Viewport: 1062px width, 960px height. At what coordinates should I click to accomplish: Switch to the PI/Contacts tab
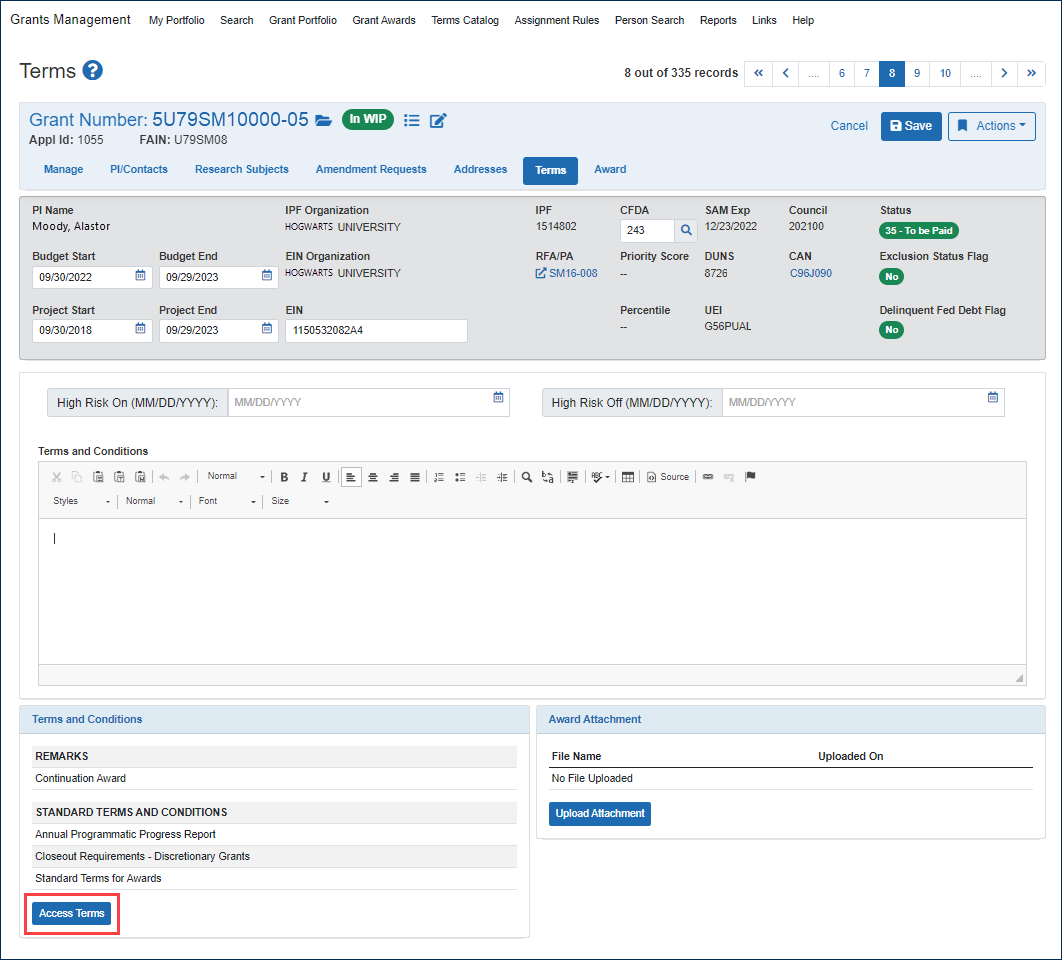(x=139, y=169)
